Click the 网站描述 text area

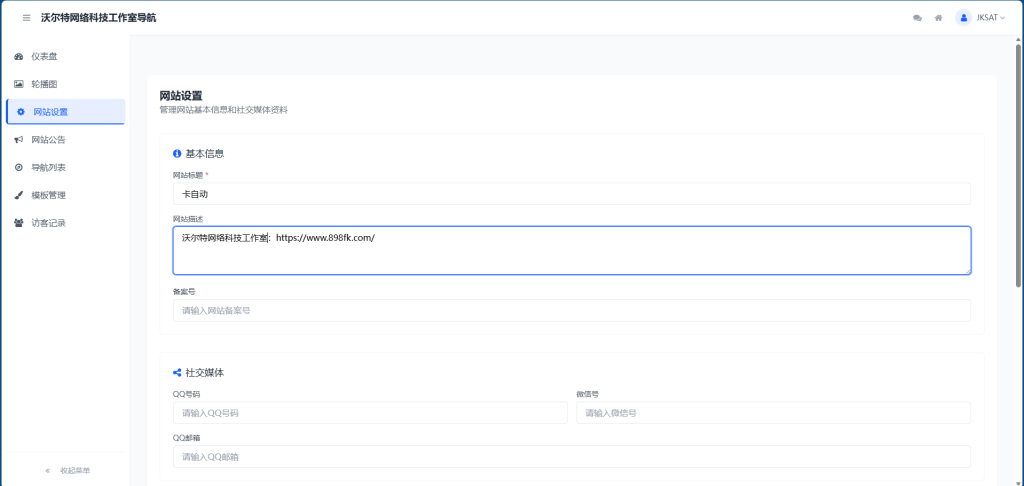571,250
